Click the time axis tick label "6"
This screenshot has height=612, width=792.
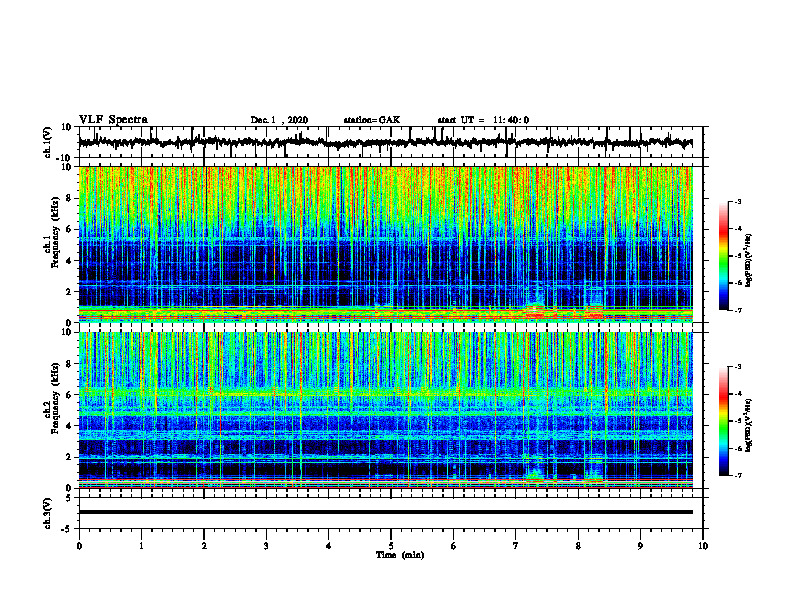(454, 546)
